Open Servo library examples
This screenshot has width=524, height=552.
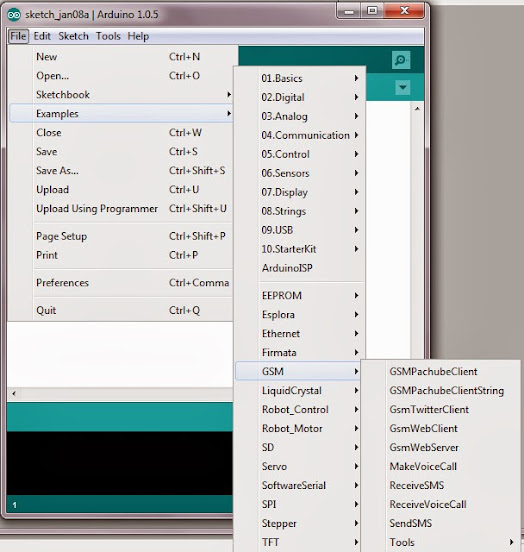click(299, 467)
